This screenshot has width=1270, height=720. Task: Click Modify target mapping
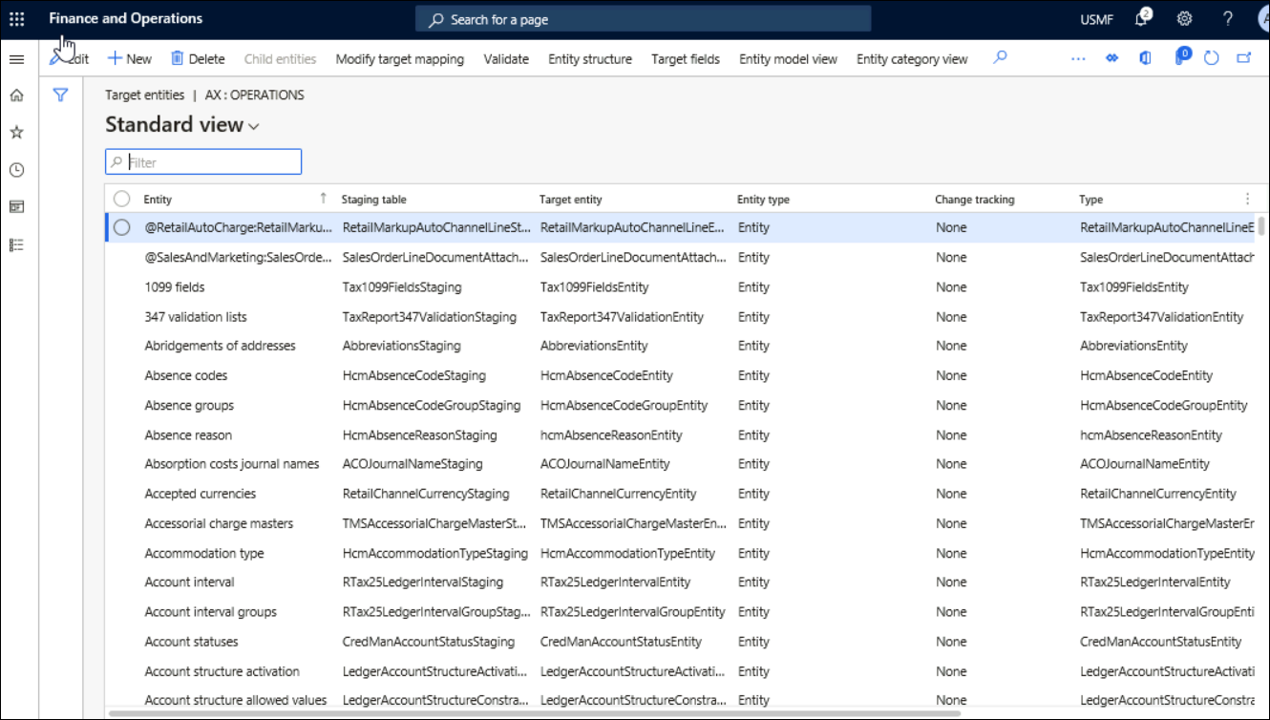(x=400, y=59)
